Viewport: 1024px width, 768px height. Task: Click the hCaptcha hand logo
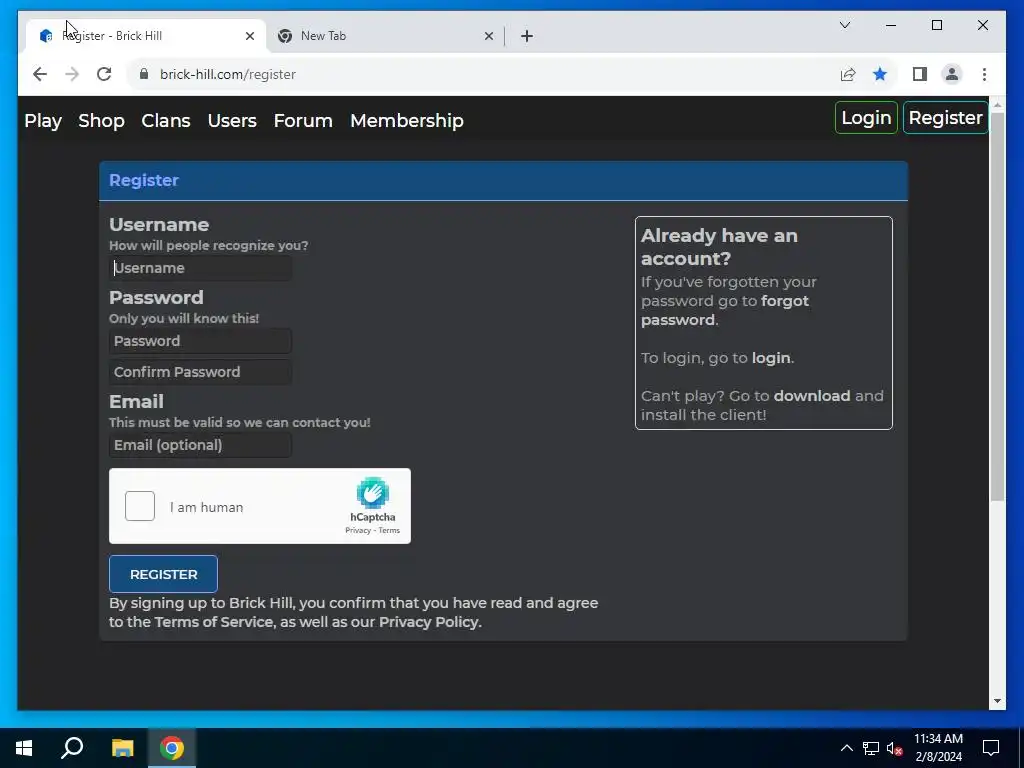(373, 493)
